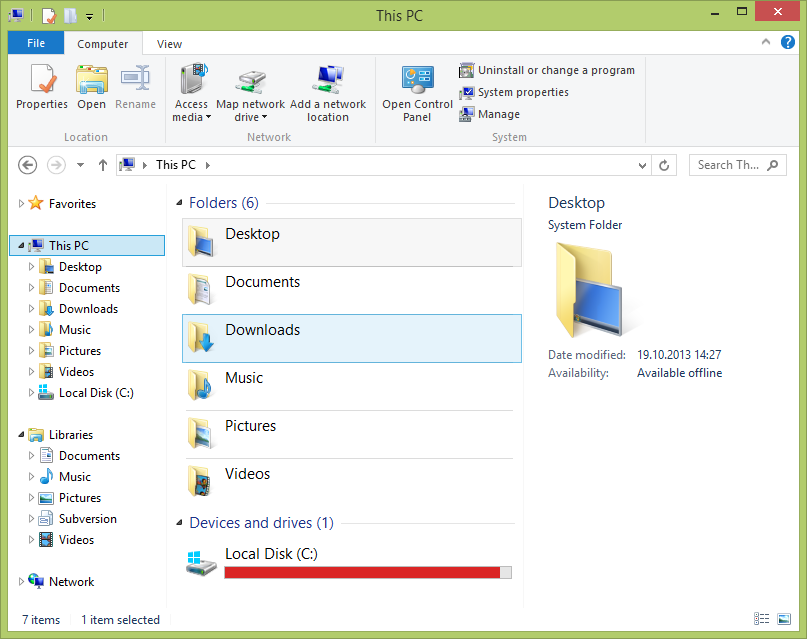Select the Pictures folder in the main list
Viewport: 807px width, 639px height.
pyautogui.click(x=352, y=434)
